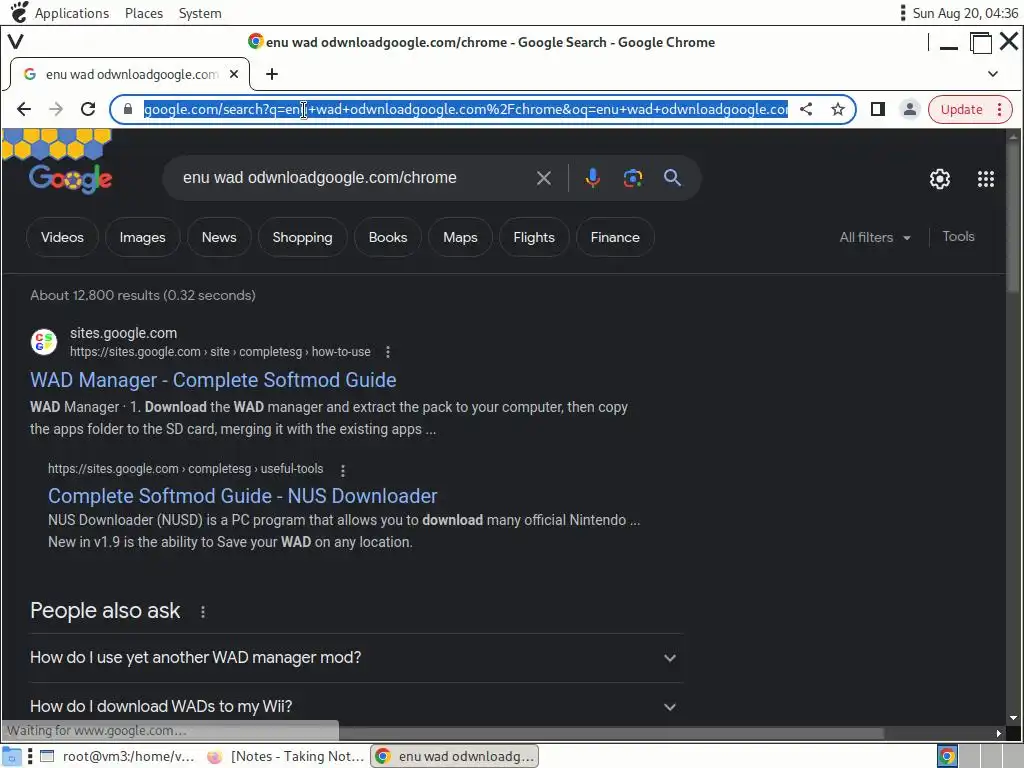Image resolution: width=1024 pixels, height=768 pixels.
Task: Click the sites.google.com how-to-use URL
Action: (220, 352)
